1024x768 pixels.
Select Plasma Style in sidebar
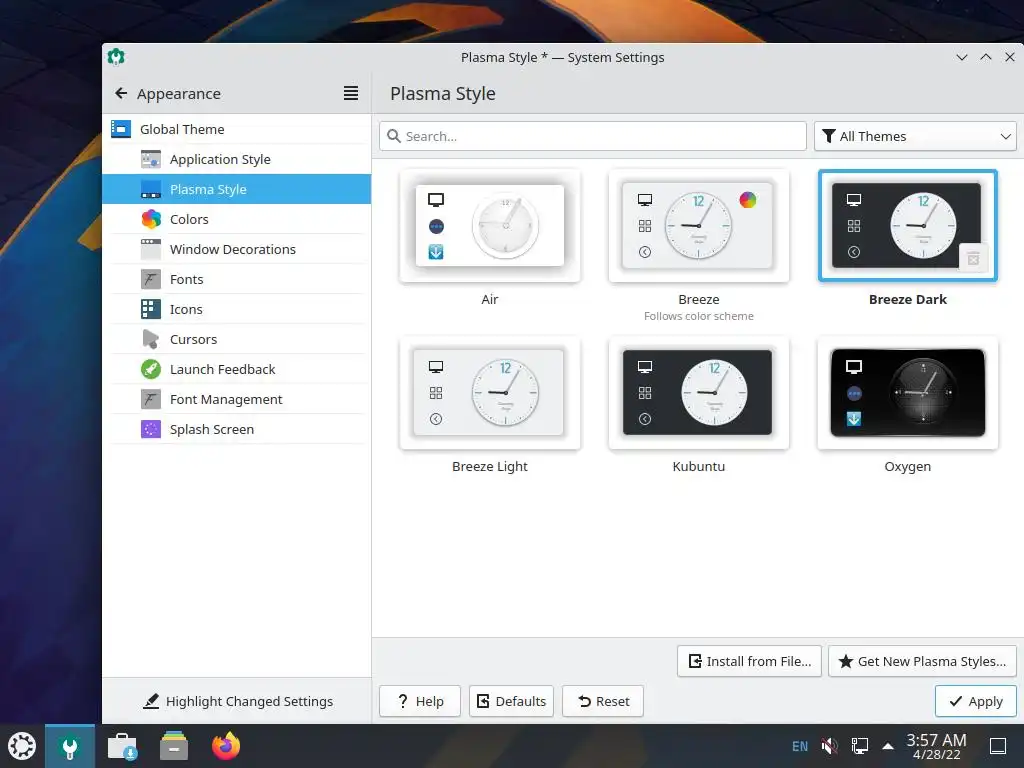(236, 189)
